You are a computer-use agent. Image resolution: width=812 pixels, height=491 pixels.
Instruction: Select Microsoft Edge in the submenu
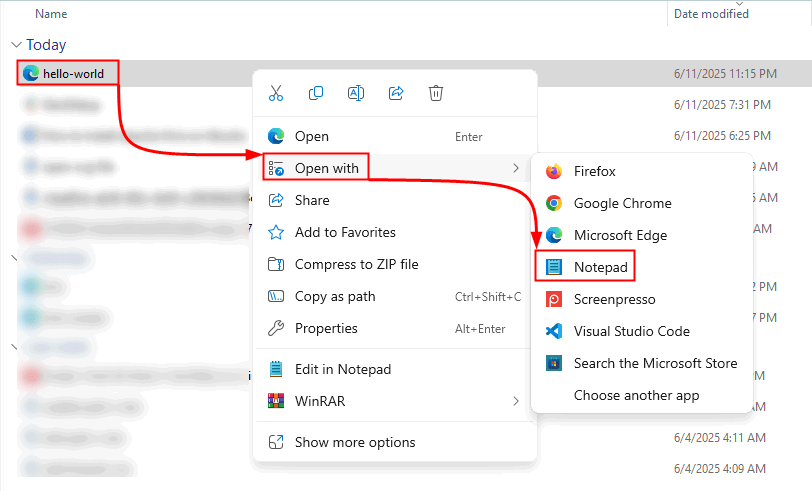pos(620,235)
